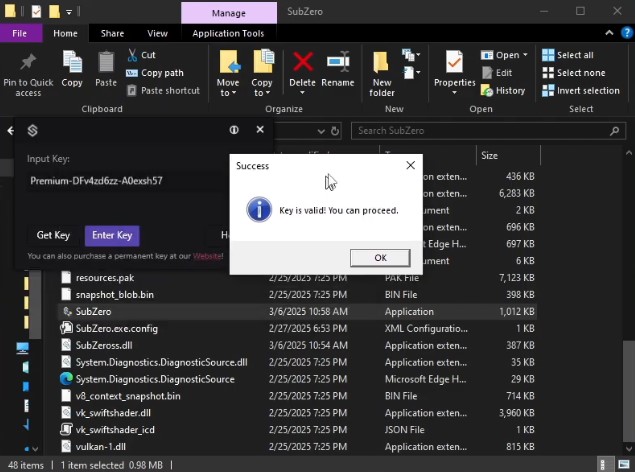Click the address bar refresh icon

point(335,131)
